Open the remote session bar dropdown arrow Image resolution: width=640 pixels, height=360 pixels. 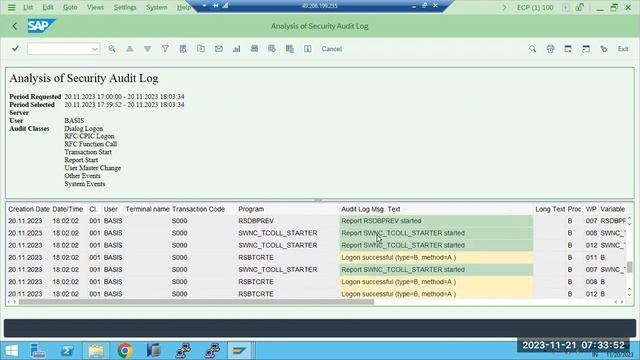click(204, 6)
